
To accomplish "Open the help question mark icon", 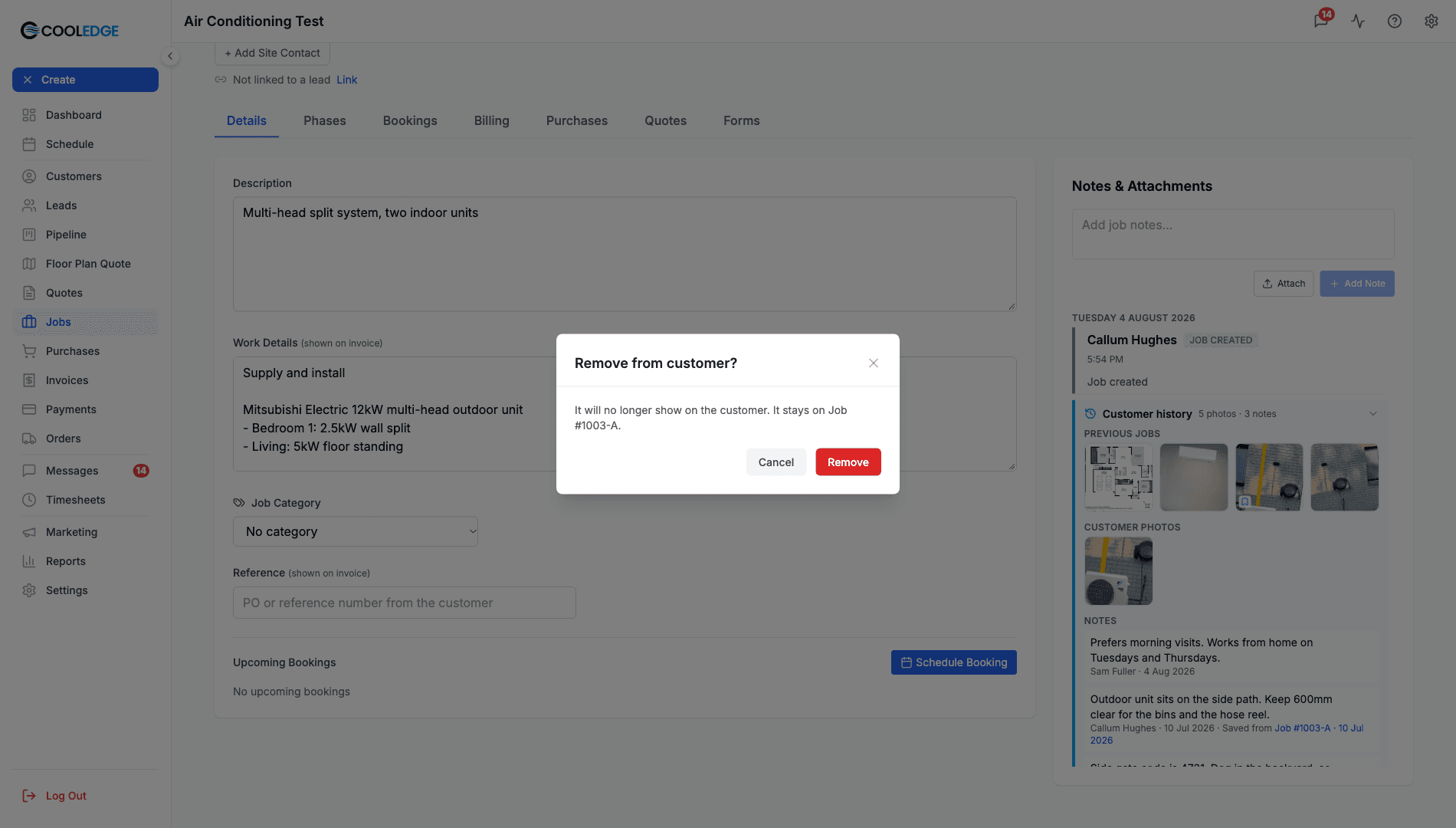I will pyautogui.click(x=1395, y=21).
